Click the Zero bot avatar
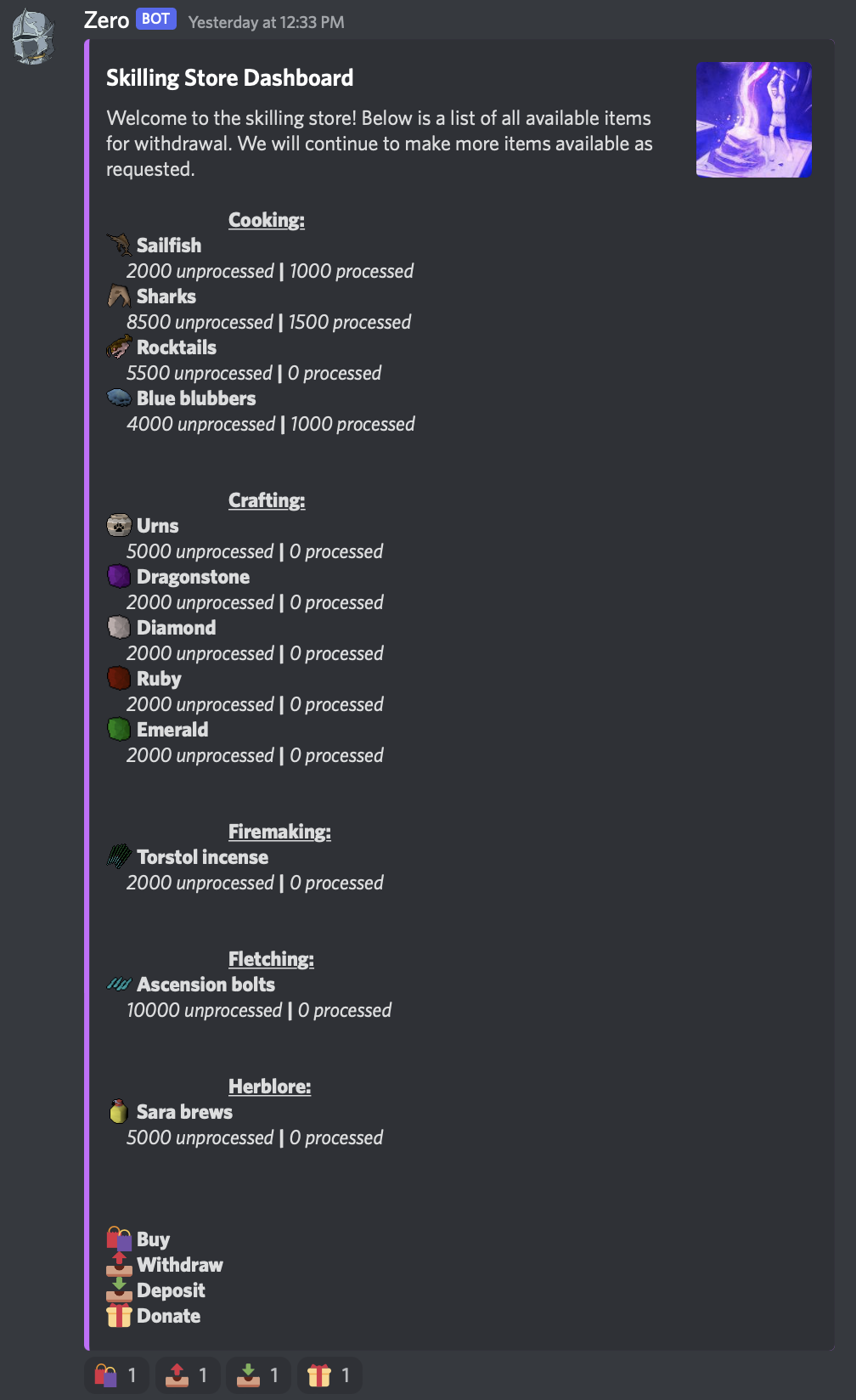The image size is (856, 1400). tap(34, 37)
